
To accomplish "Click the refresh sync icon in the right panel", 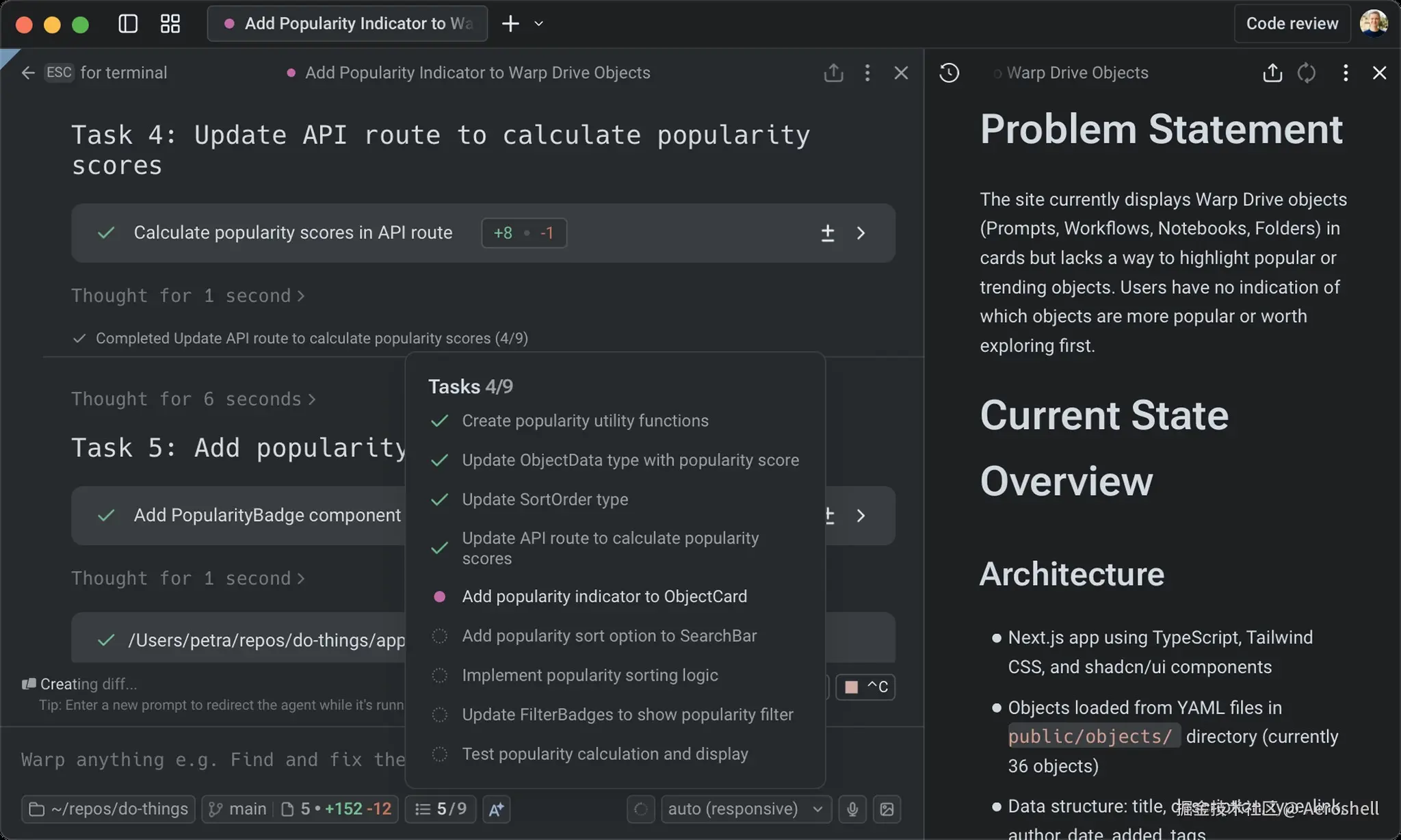I will coord(1307,73).
